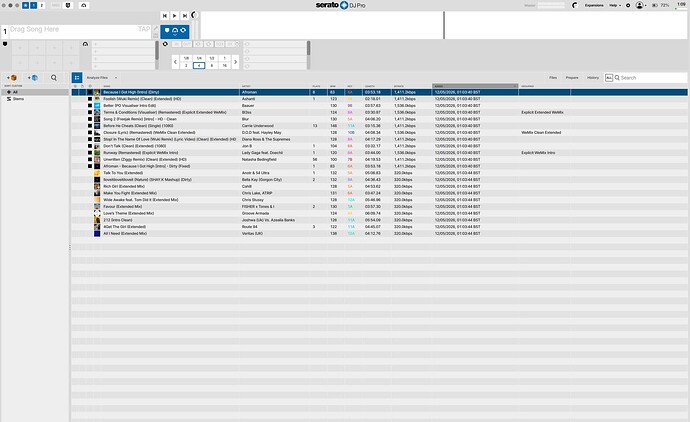Image resolution: width=690 pixels, height=422 pixels.
Task: Click the rotating knob icon beside play controls
Action: 194,15
